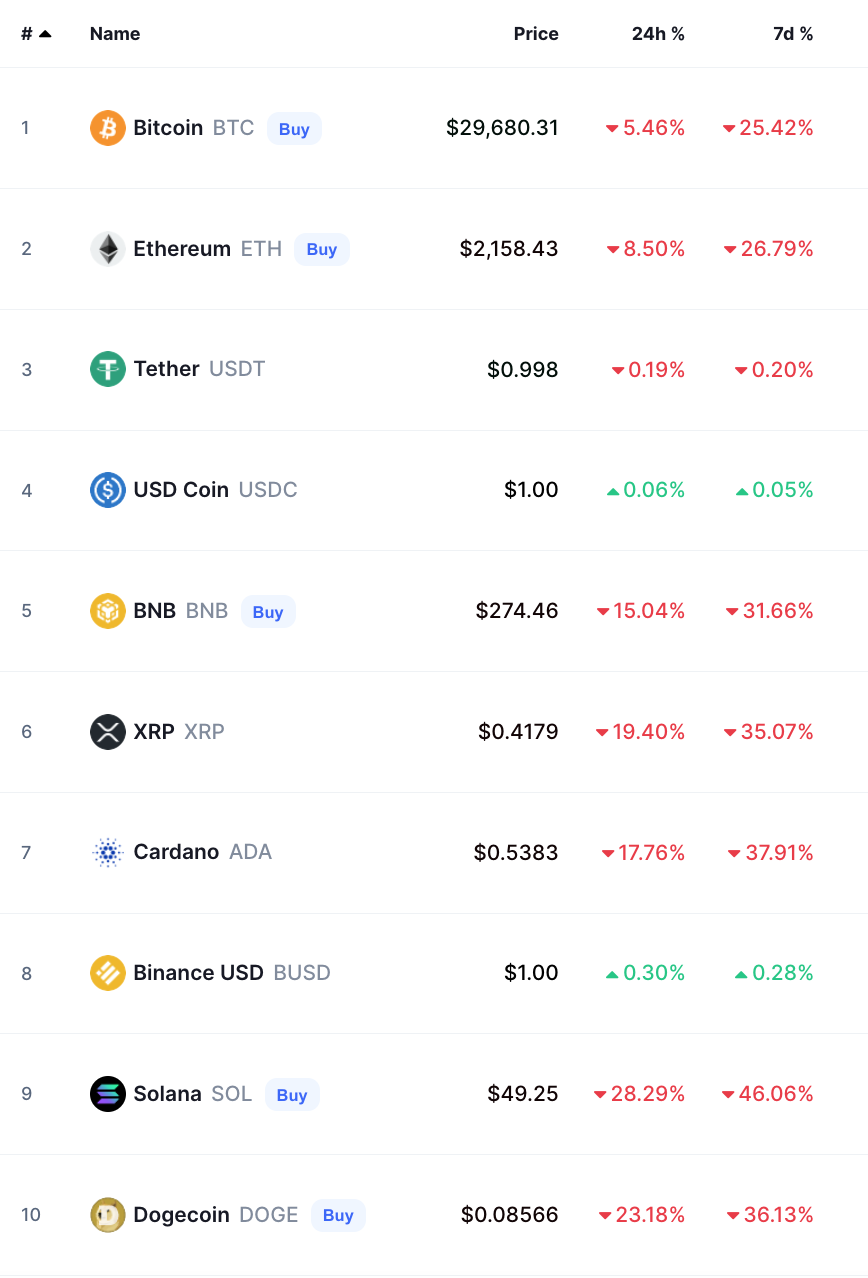The image size is (868, 1278).
Task: Click the Ethereum diamond logo icon
Action: tap(108, 249)
